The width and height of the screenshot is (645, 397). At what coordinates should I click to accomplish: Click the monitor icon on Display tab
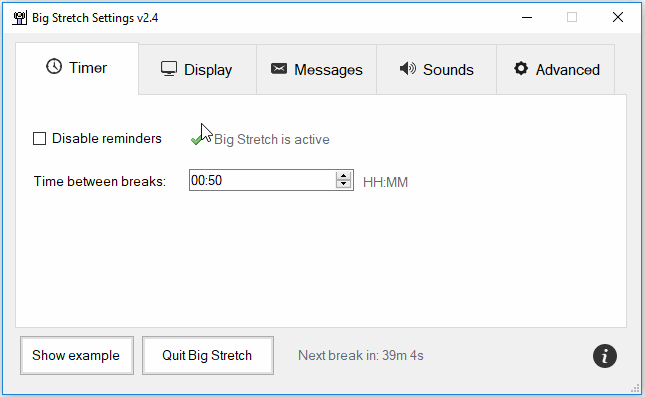click(x=169, y=69)
